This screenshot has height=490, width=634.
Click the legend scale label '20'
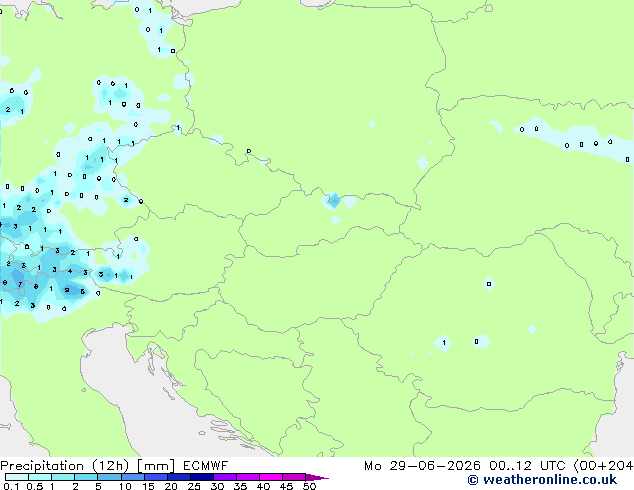click(x=171, y=486)
